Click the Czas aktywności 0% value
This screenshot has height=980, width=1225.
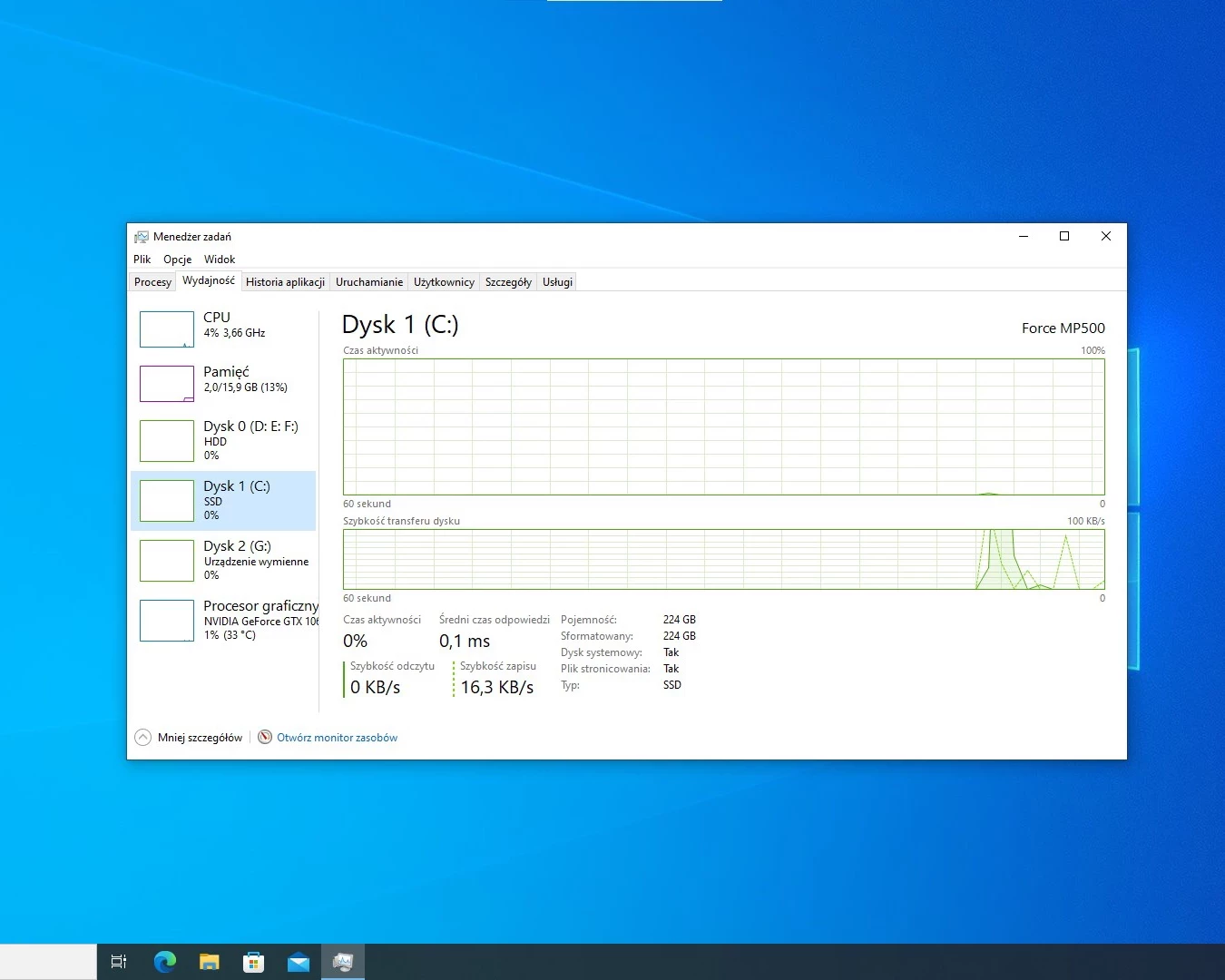point(355,642)
